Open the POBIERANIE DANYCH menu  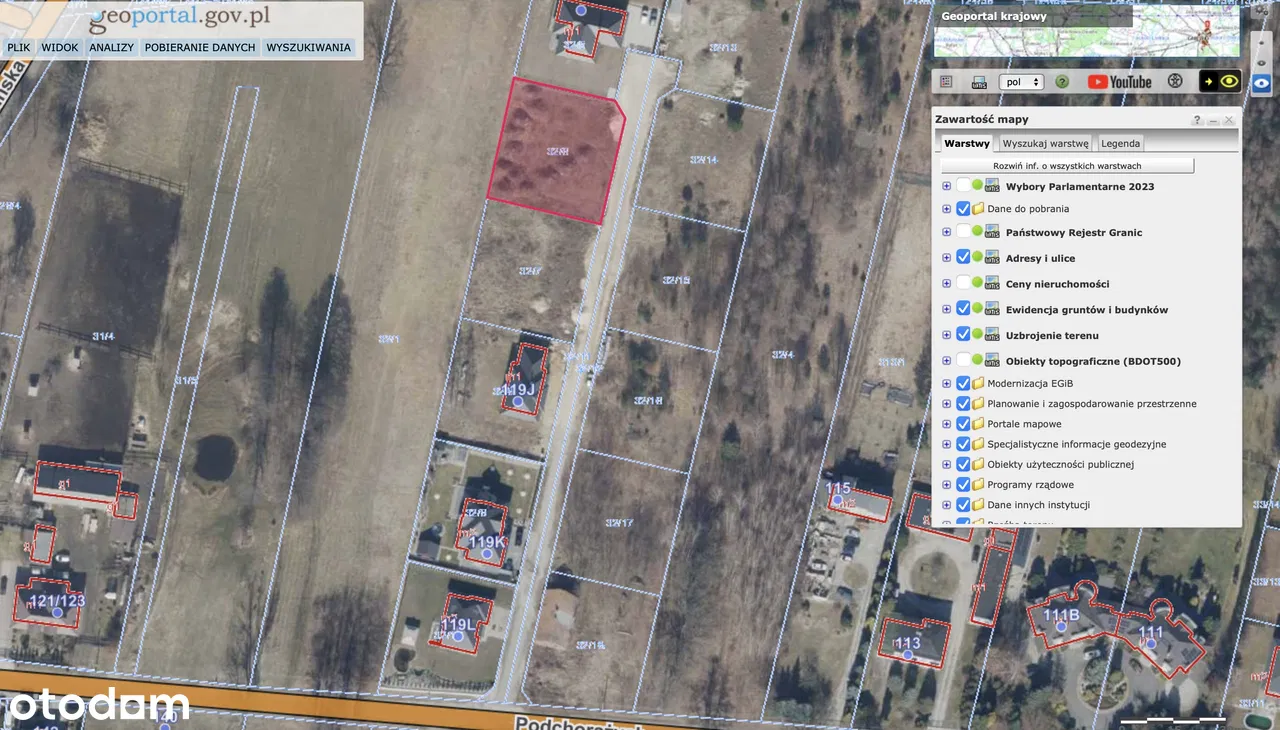click(x=200, y=47)
